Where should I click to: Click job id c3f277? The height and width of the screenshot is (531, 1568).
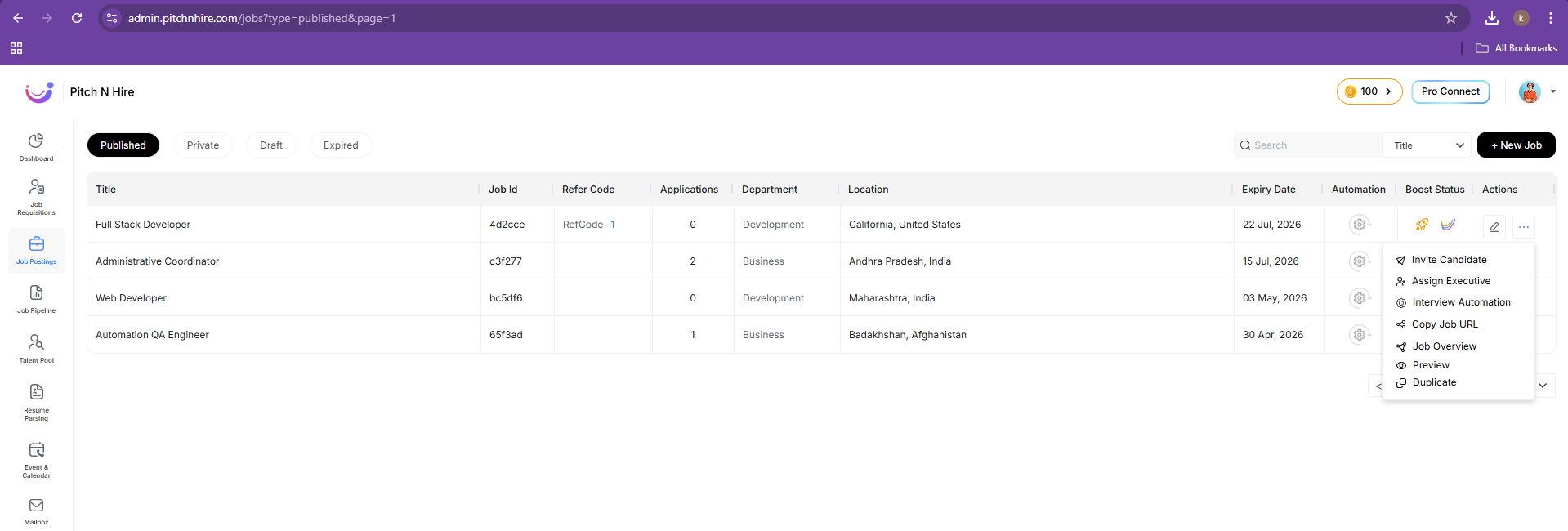(x=505, y=261)
